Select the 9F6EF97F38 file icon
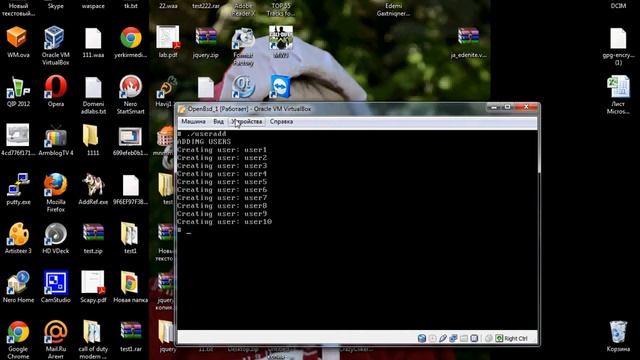The width and height of the screenshot is (640, 360). coord(131,189)
